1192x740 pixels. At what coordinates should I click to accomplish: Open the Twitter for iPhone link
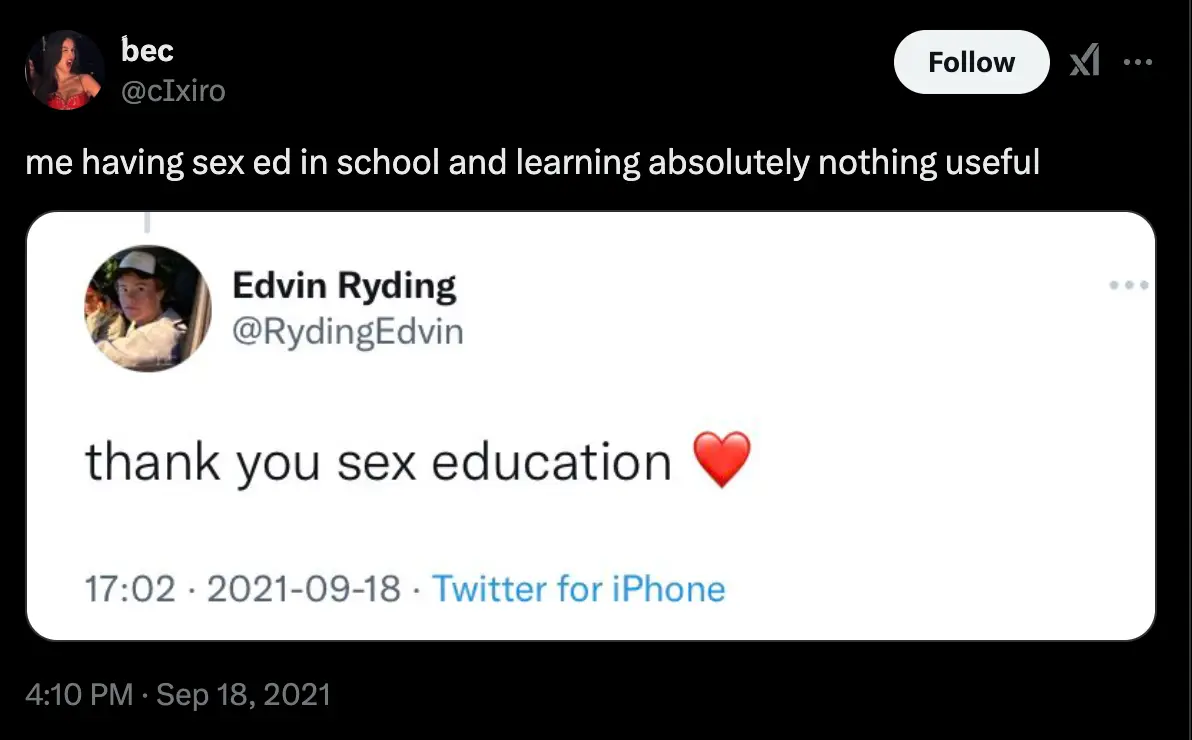tap(578, 588)
